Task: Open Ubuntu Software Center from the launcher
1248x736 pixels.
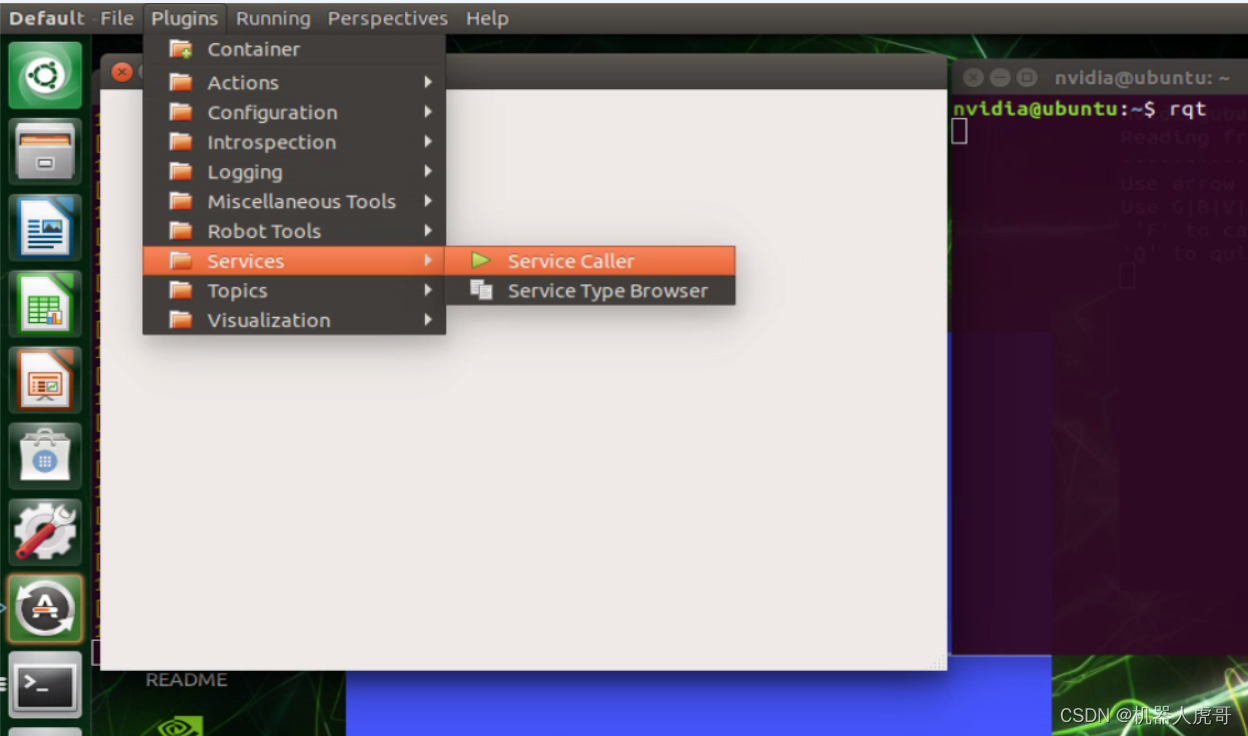Action: 44,455
